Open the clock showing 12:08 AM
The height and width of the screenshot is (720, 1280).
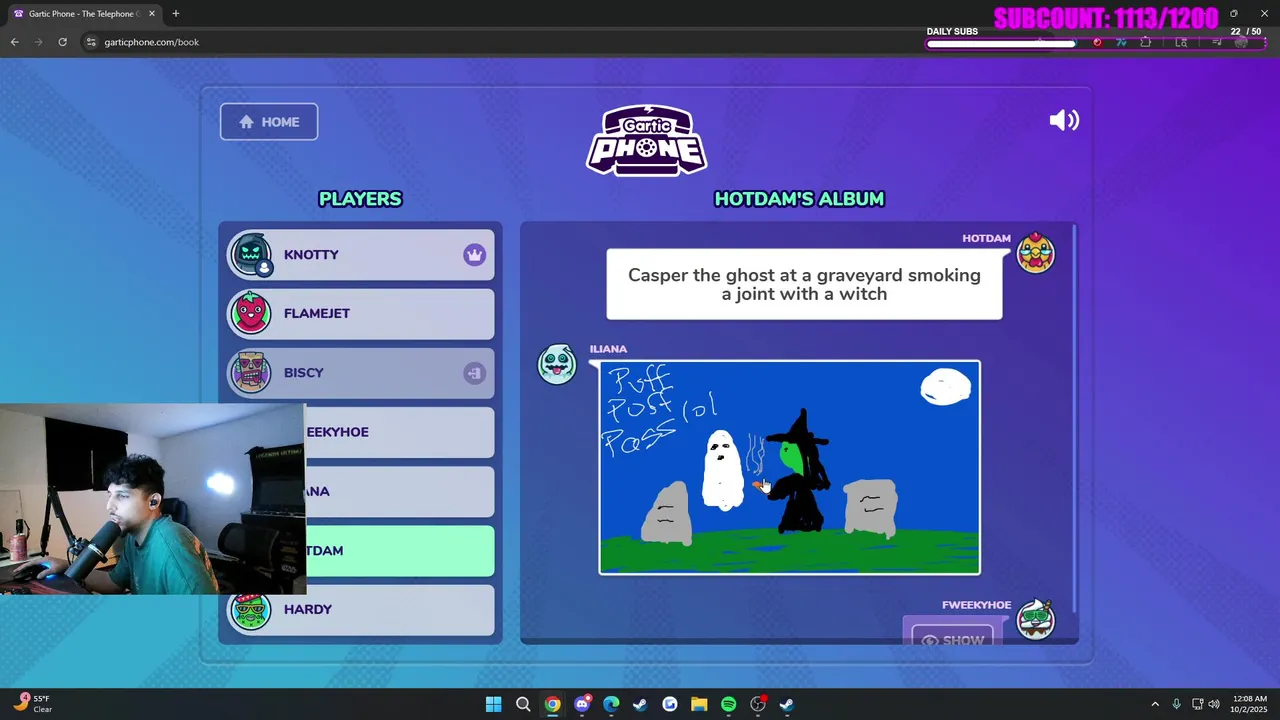1249,704
